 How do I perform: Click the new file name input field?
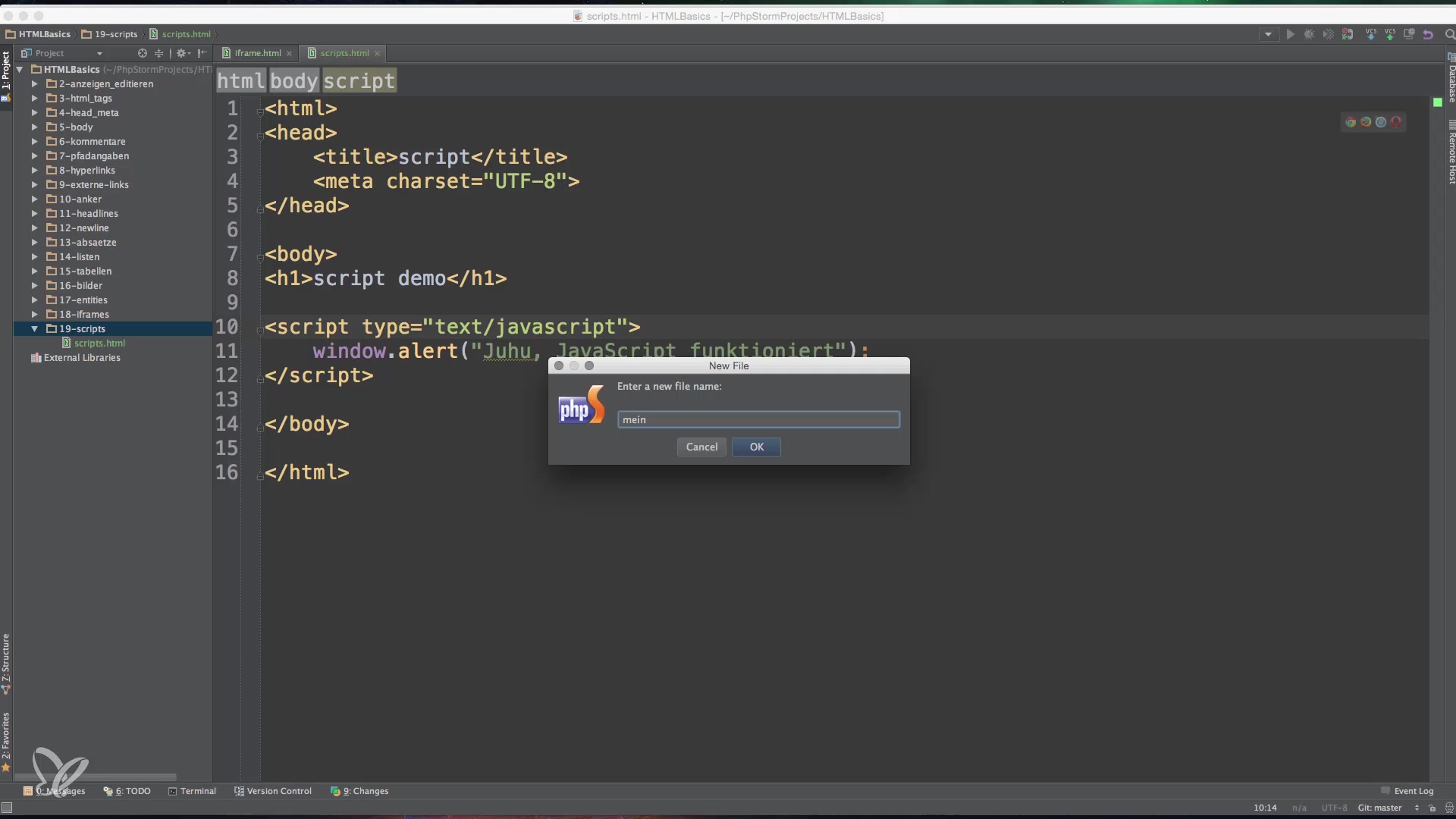(x=758, y=419)
